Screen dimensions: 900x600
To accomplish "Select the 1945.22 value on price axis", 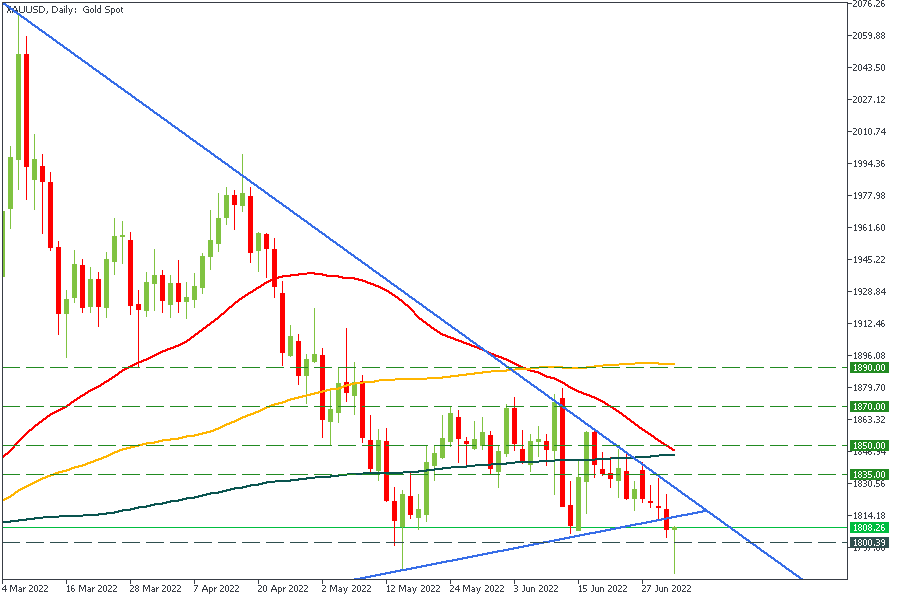I will [867, 260].
